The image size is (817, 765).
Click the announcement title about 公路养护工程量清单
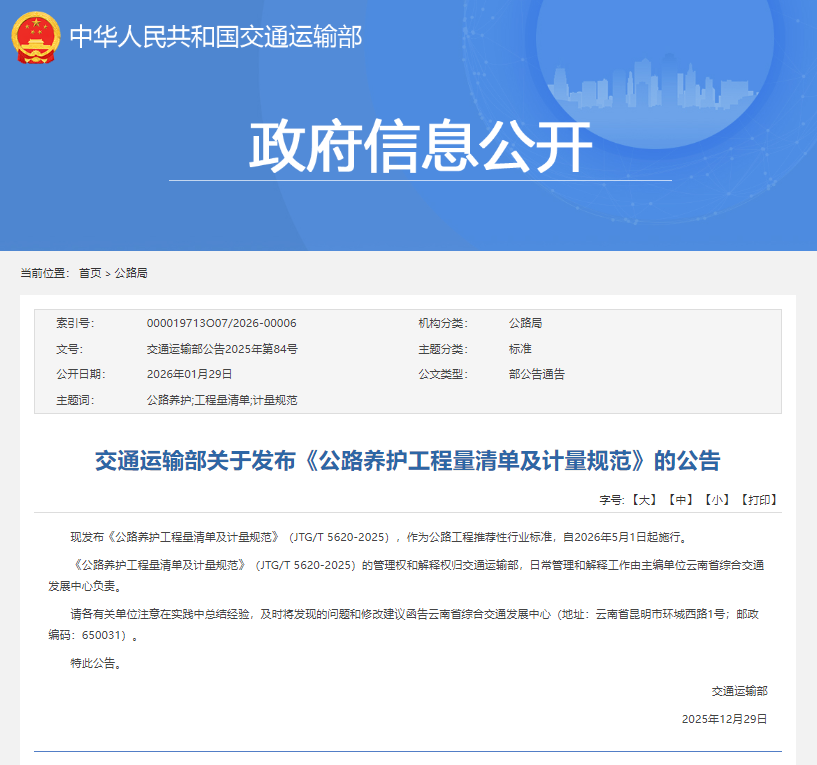click(407, 461)
